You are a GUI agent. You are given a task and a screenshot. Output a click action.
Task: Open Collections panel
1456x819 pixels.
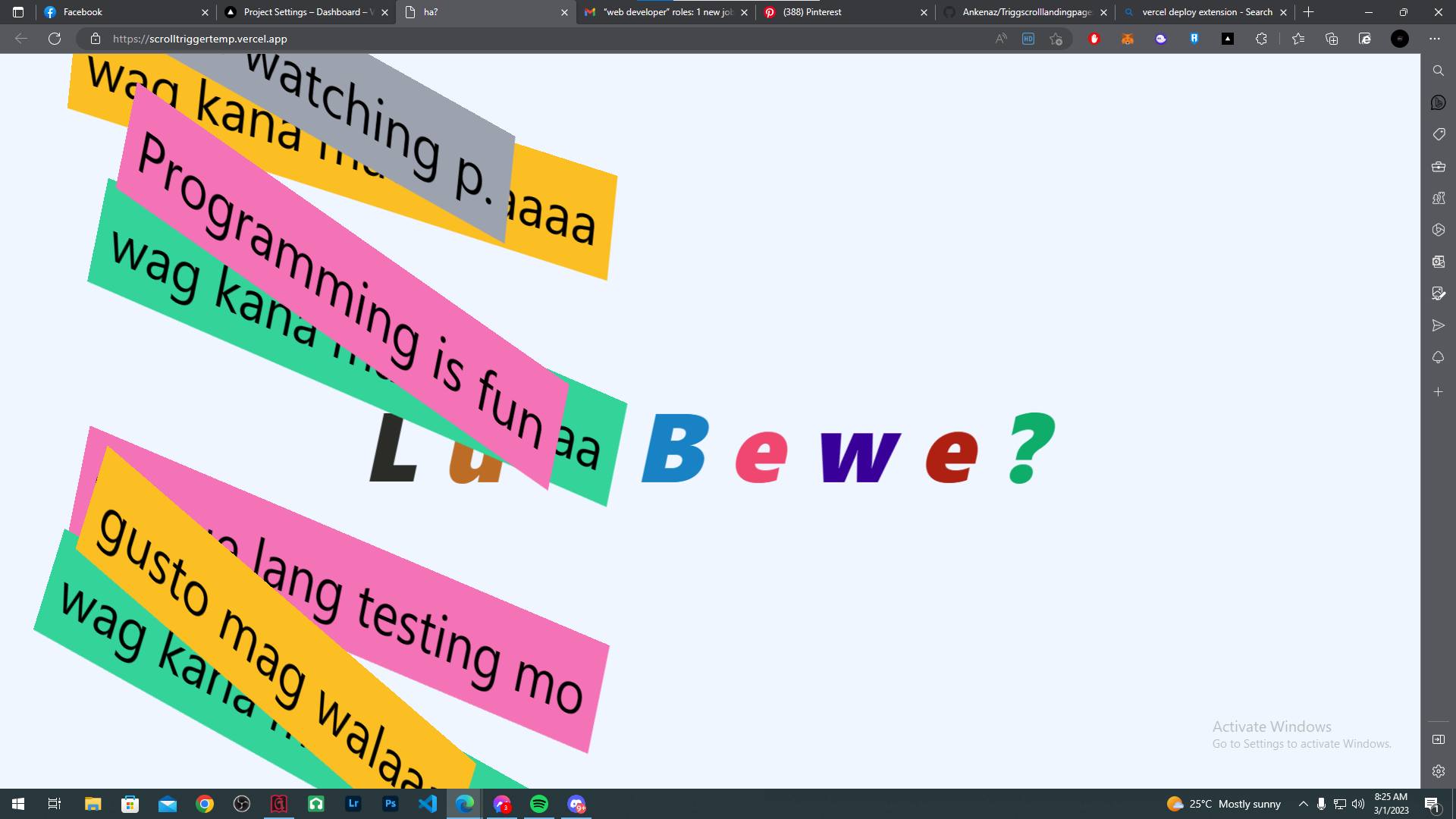(1332, 39)
